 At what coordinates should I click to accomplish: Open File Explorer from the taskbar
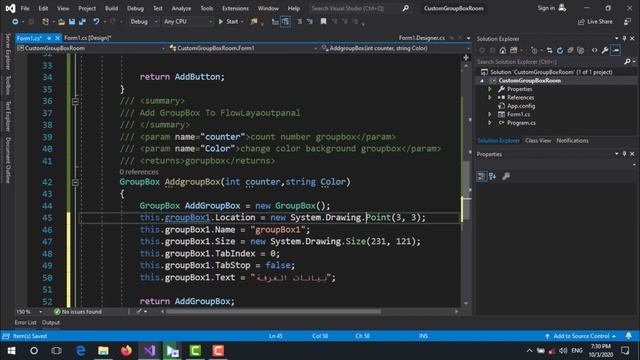pos(103,351)
